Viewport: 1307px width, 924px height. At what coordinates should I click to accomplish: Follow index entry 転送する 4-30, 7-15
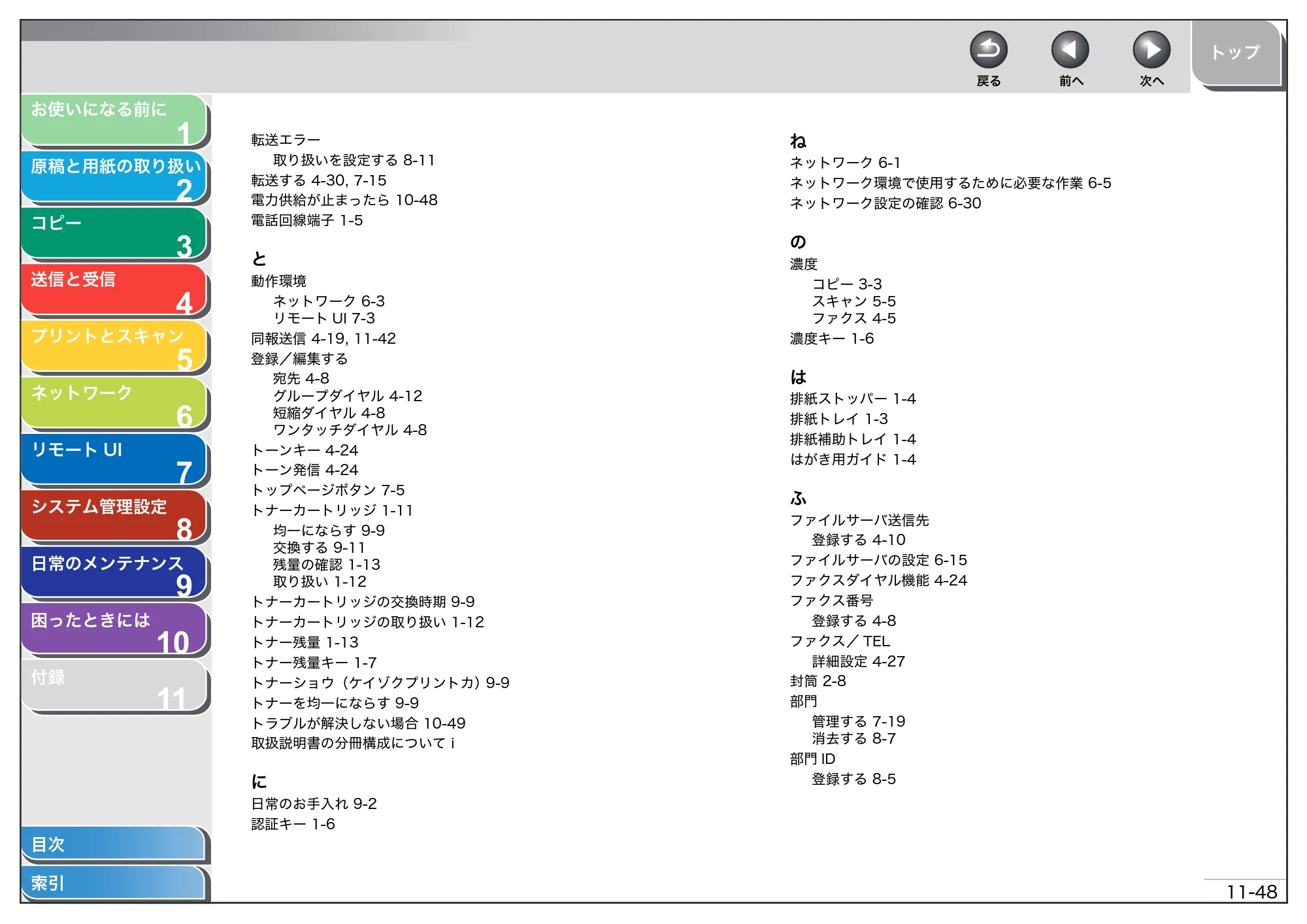pos(319,180)
